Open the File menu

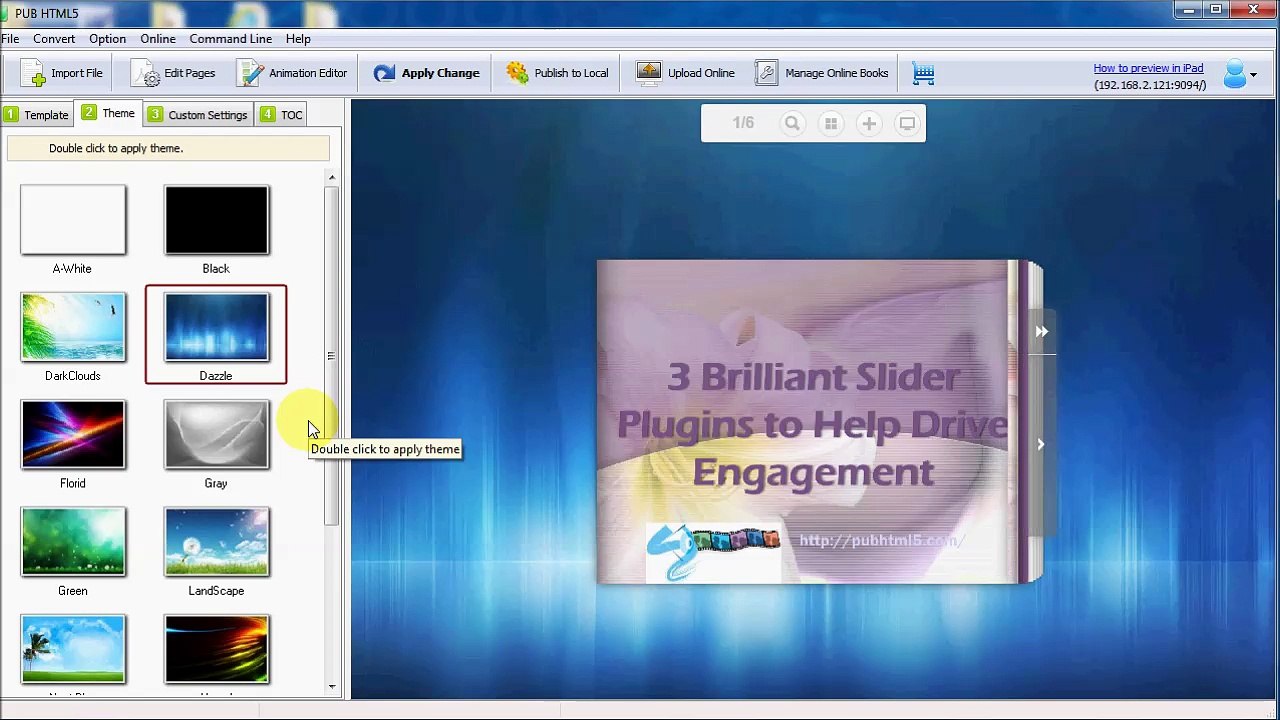click(x=10, y=39)
